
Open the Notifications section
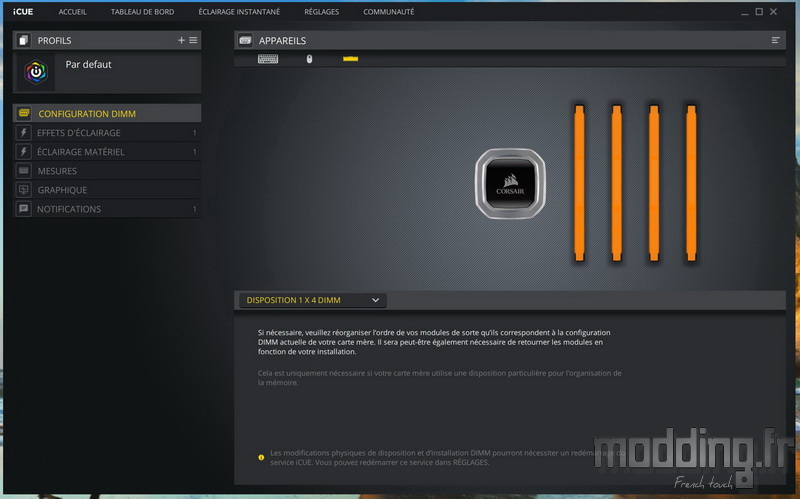pyautogui.click(x=107, y=209)
